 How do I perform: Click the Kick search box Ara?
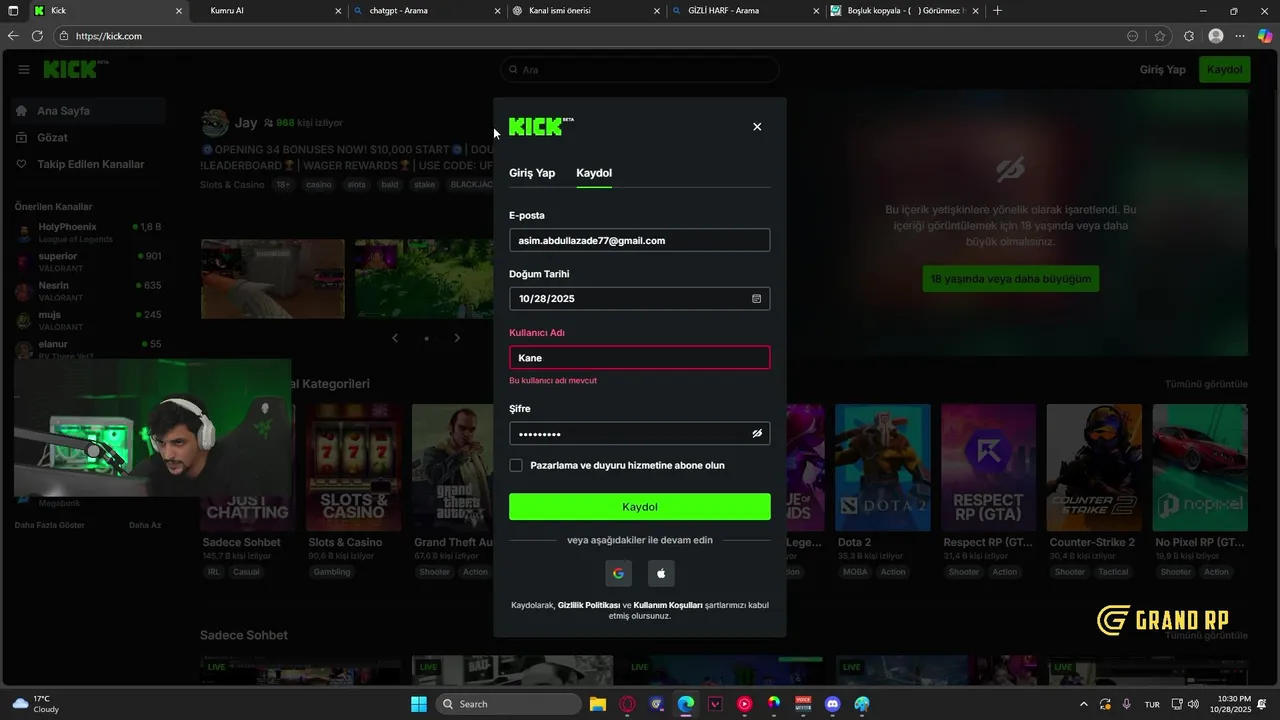pyautogui.click(x=640, y=70)
